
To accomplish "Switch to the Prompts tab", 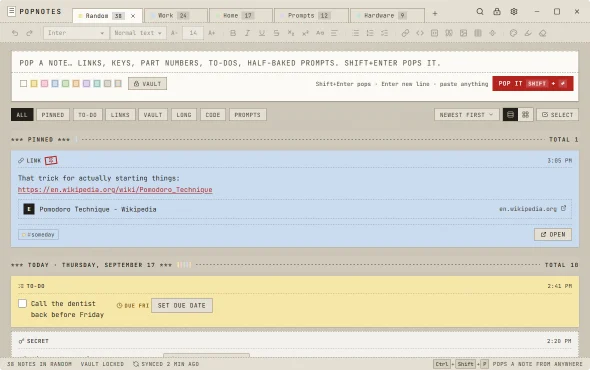I will pyautogui.click(x=312, y=15).
